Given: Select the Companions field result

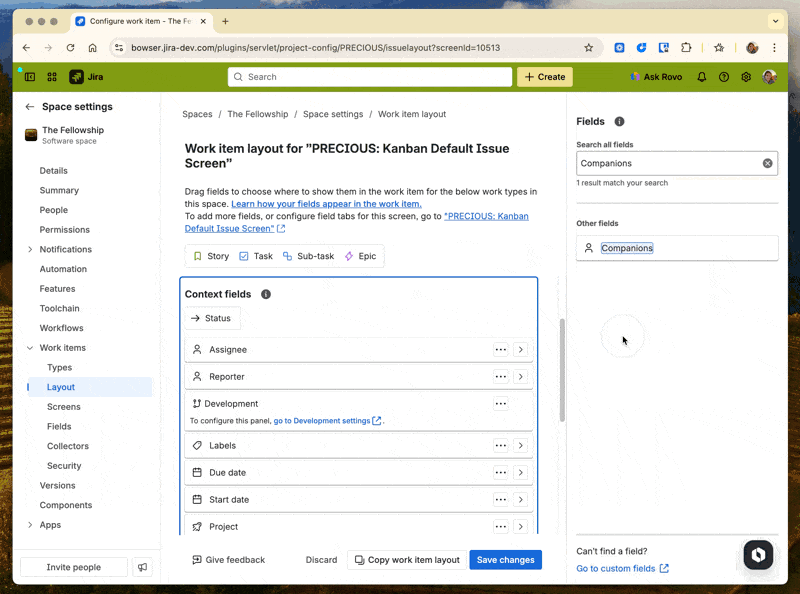Looking at the screenshot, I should tap(677, 248).
